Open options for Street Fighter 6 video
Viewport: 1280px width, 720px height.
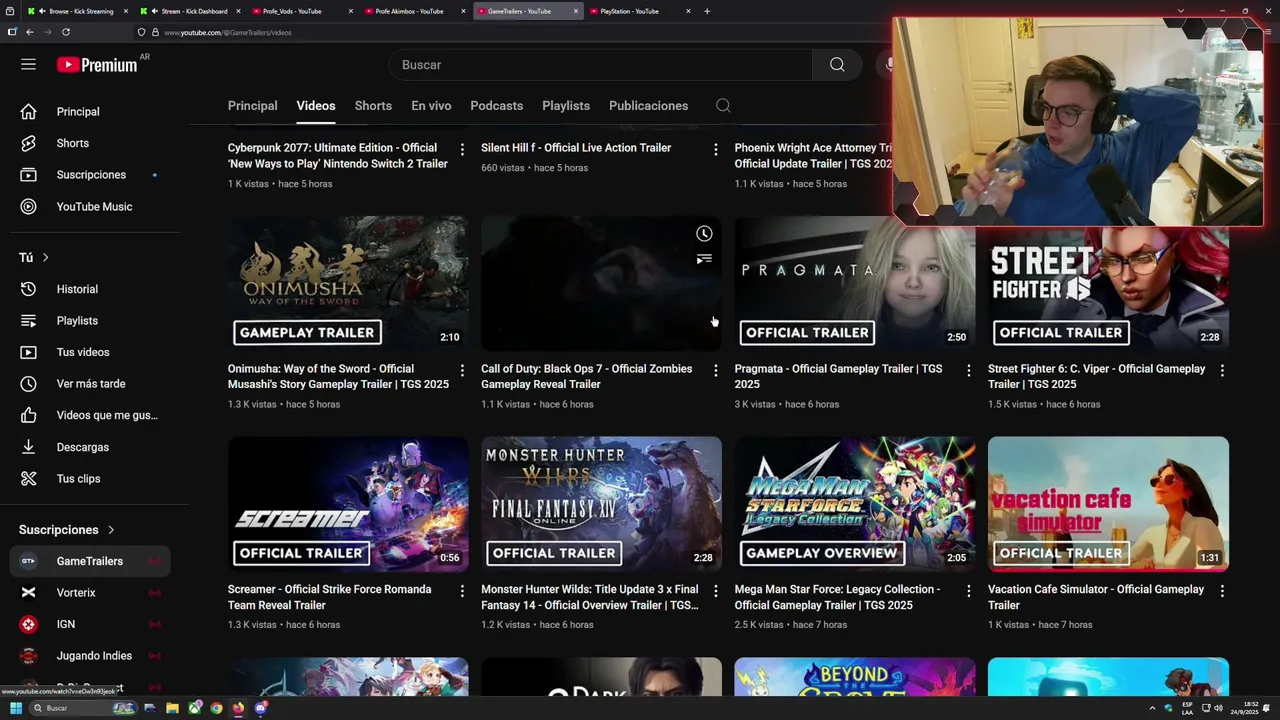click(x=1221, y=370)
